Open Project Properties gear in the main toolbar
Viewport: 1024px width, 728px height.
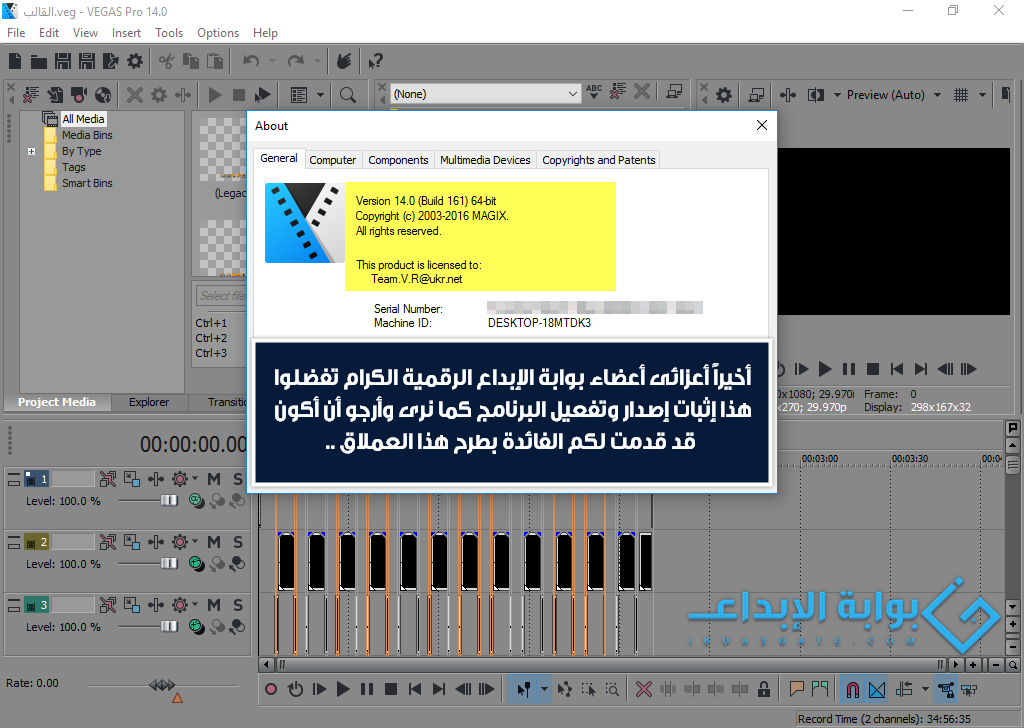click(x=135, y=61)
